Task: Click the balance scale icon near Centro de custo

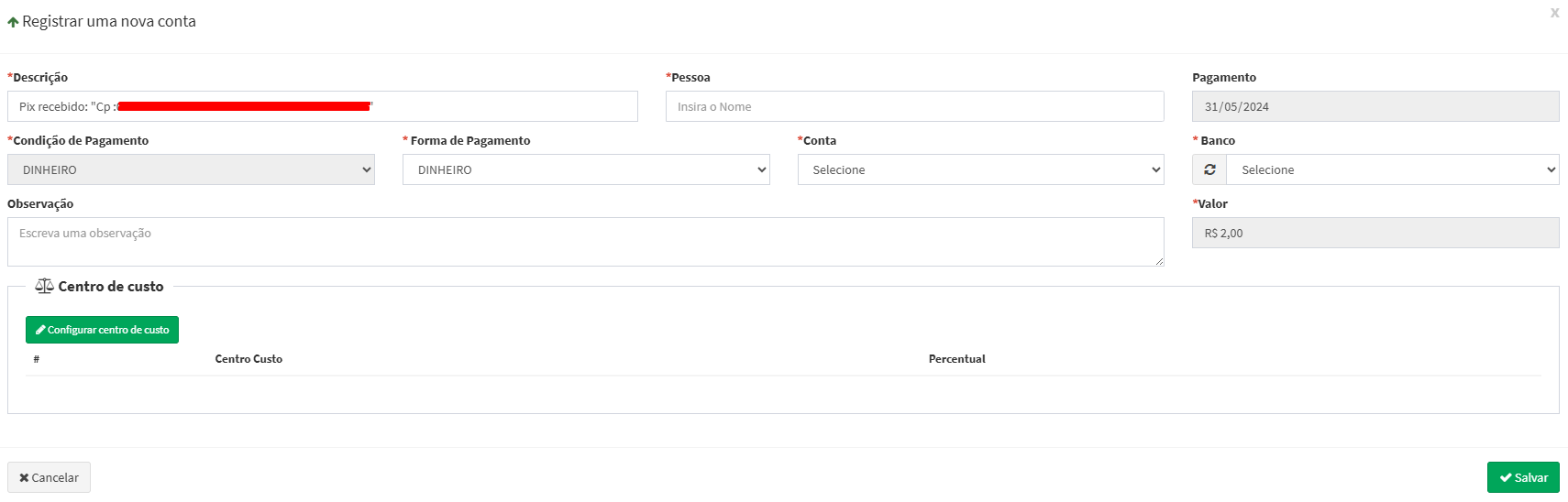Action: click(x=44, y=287)
